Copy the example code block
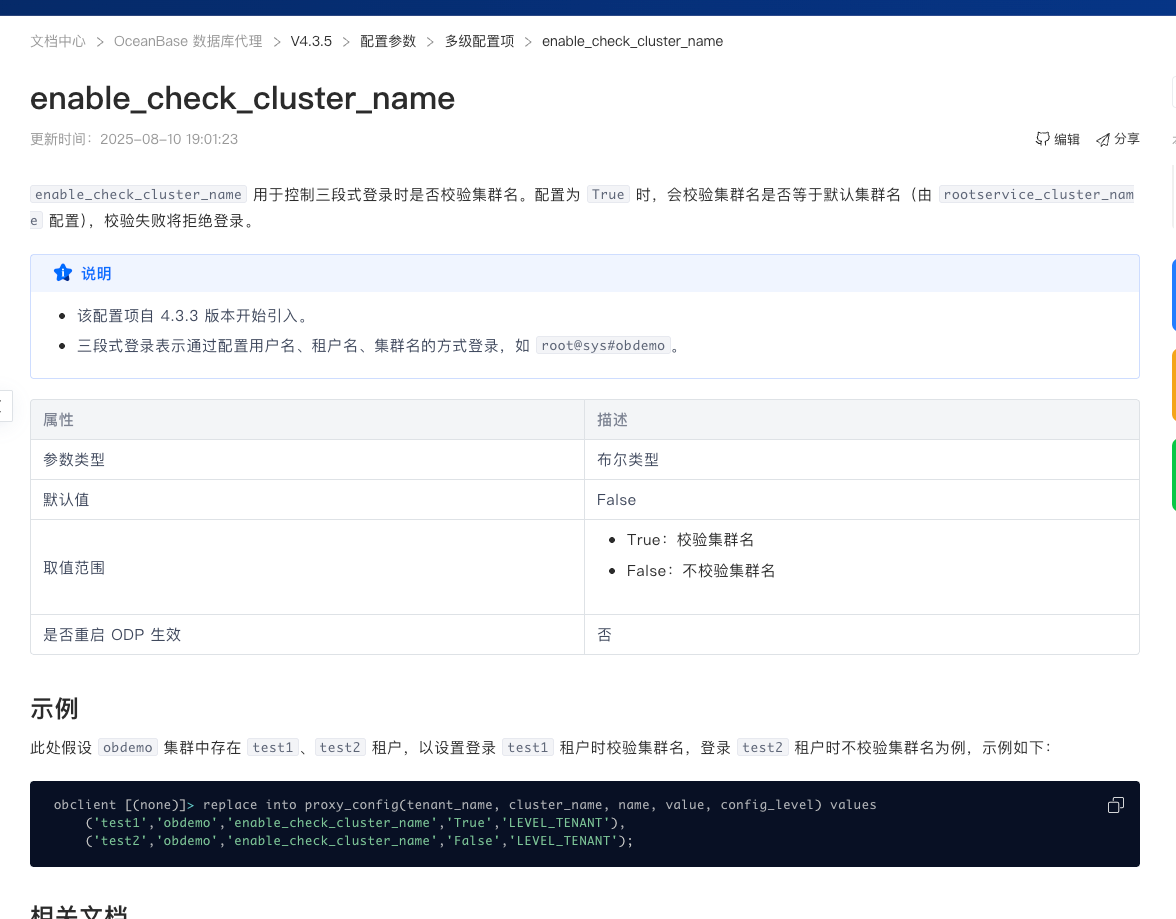This screenshot has width=1176, height=919. pos(1116,805)
